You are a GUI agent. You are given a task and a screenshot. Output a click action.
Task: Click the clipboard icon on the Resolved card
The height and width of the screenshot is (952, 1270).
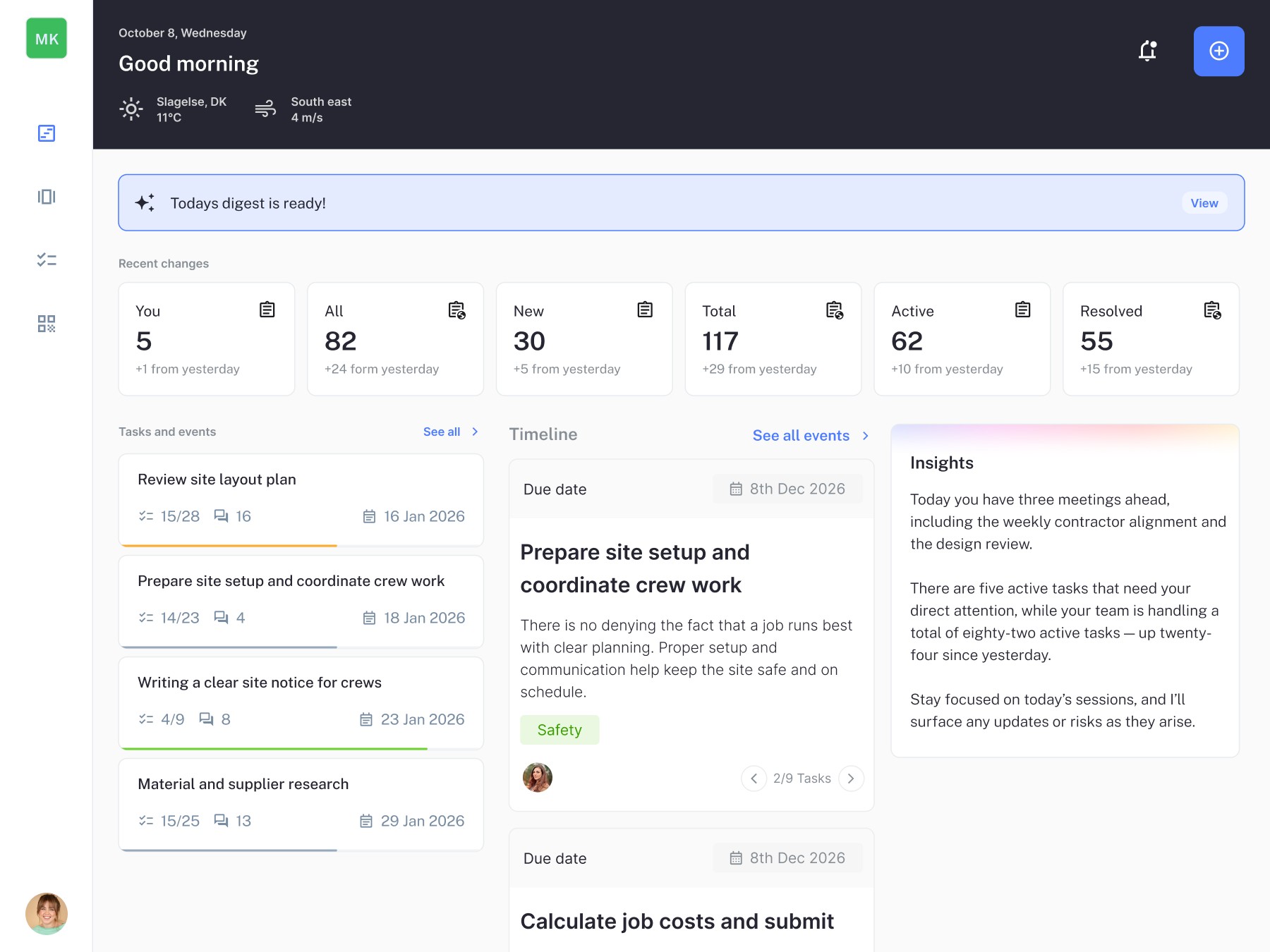click(x=1211, y=311)
